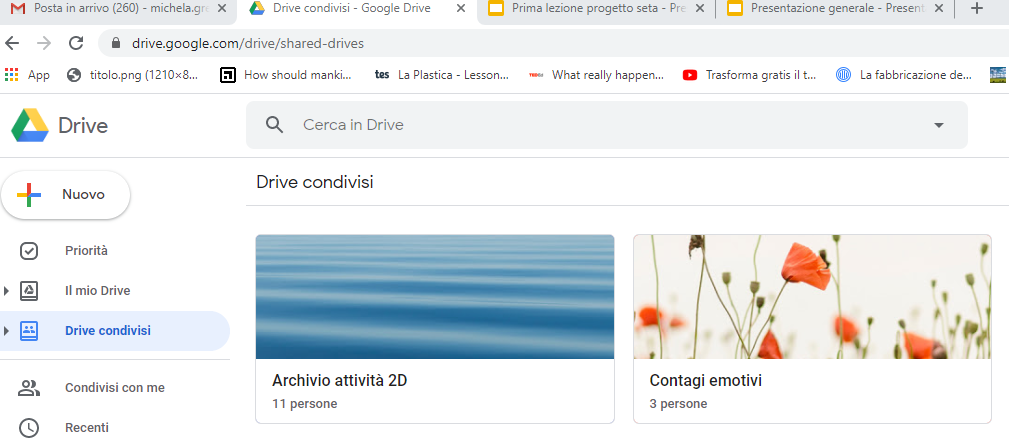Open Recenti in the sidebar

(x=87, y=428)
